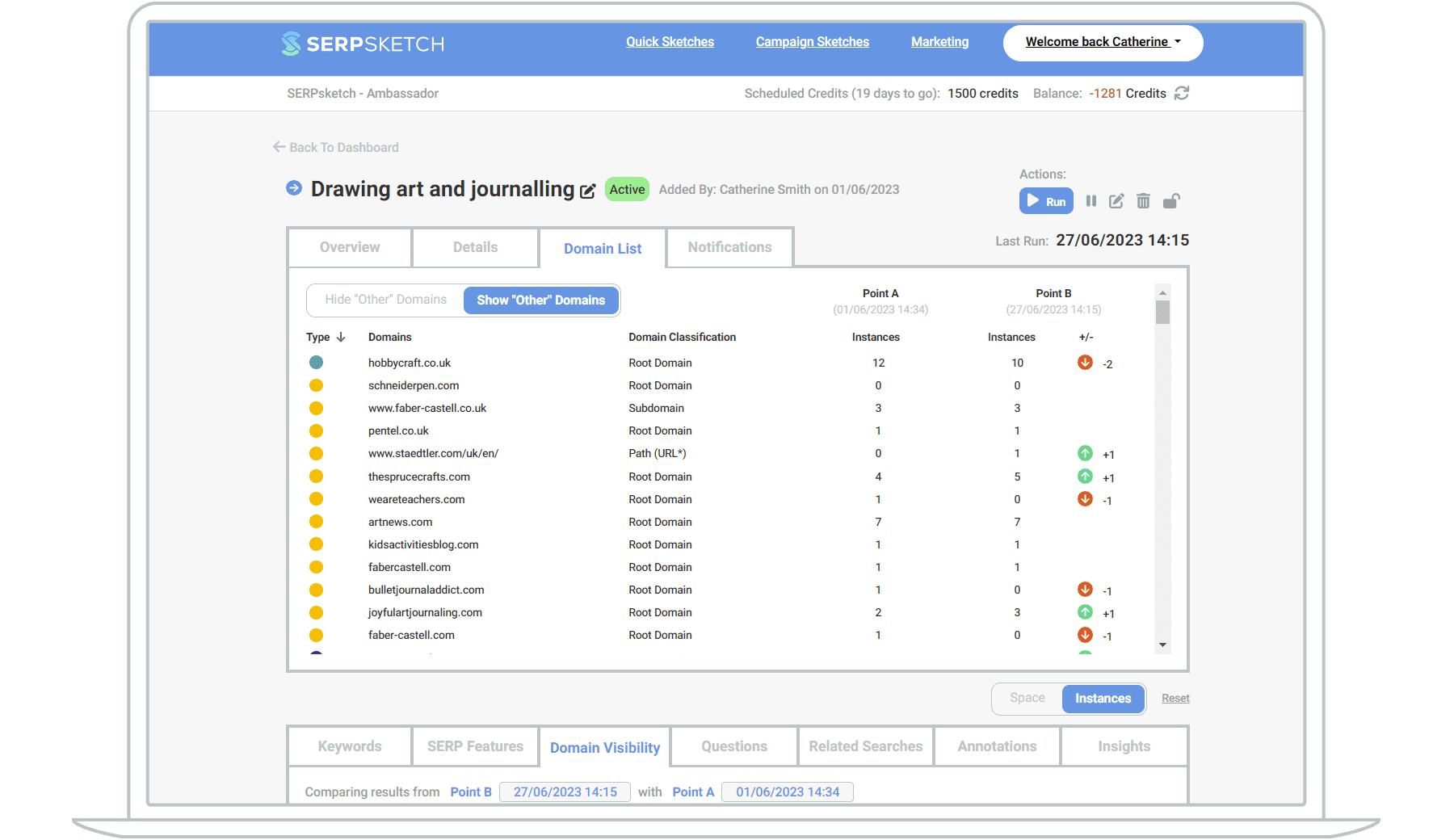This screenshot has width=1454, height=840.
Task: Pause the campaign
Action: [x=1091, y=201]
